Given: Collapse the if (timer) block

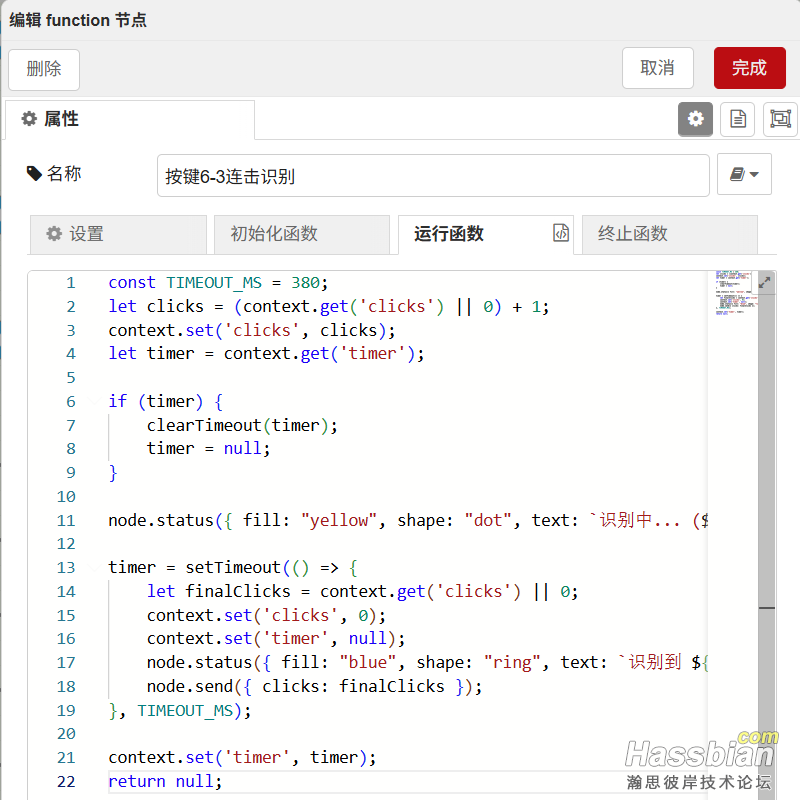Looking at the screenshot, I should click(x=94, y=401).
